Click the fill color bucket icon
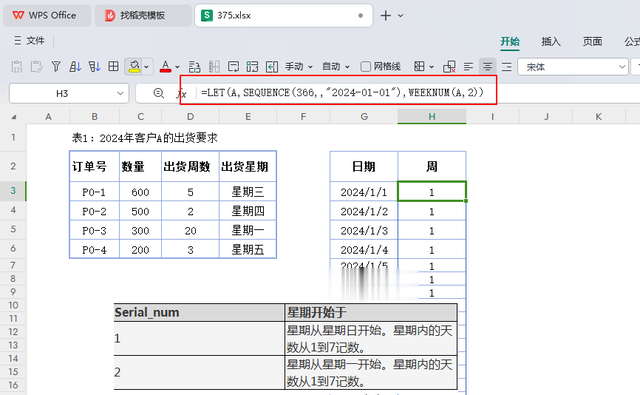The image size is (640, 395). pyautogui.click(x=134, y=67)
